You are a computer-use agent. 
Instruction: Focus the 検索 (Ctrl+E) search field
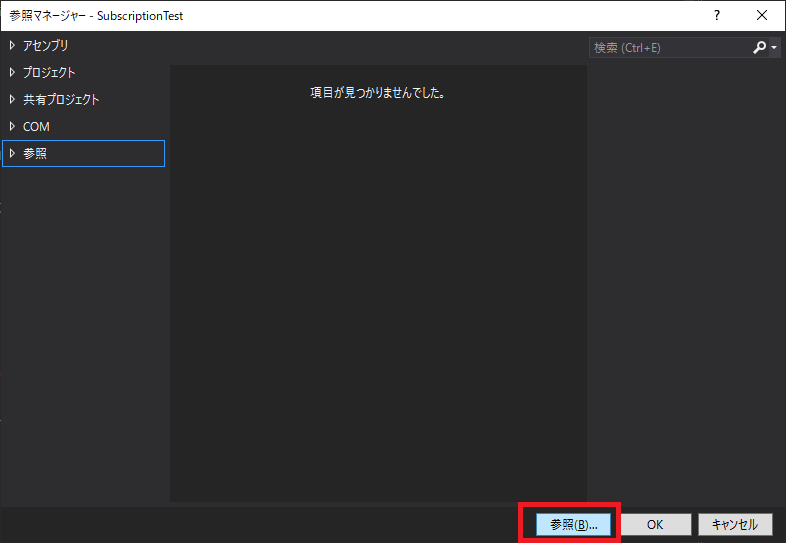pyautogui.click(x=670, y=48)
